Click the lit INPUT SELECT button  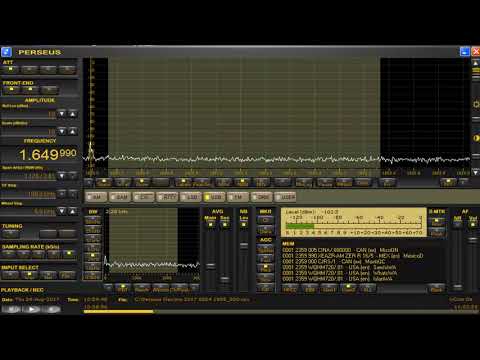tap(29, 275)
